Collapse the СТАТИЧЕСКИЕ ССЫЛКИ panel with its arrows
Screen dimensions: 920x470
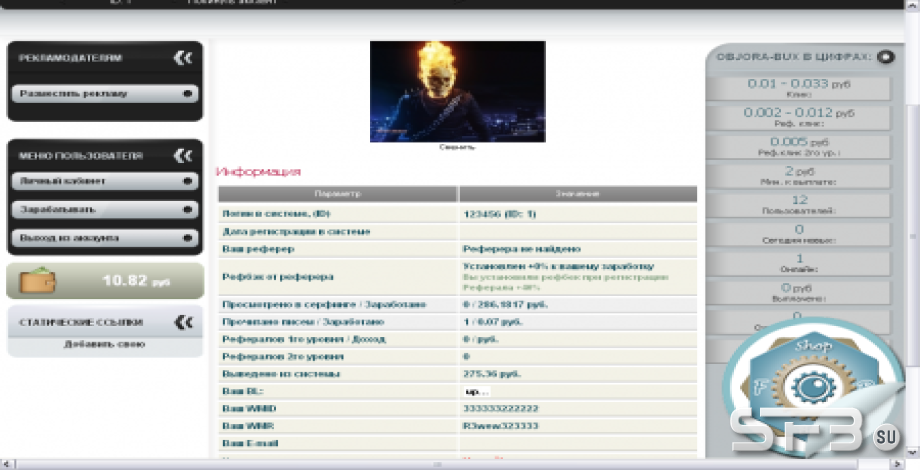184,322
